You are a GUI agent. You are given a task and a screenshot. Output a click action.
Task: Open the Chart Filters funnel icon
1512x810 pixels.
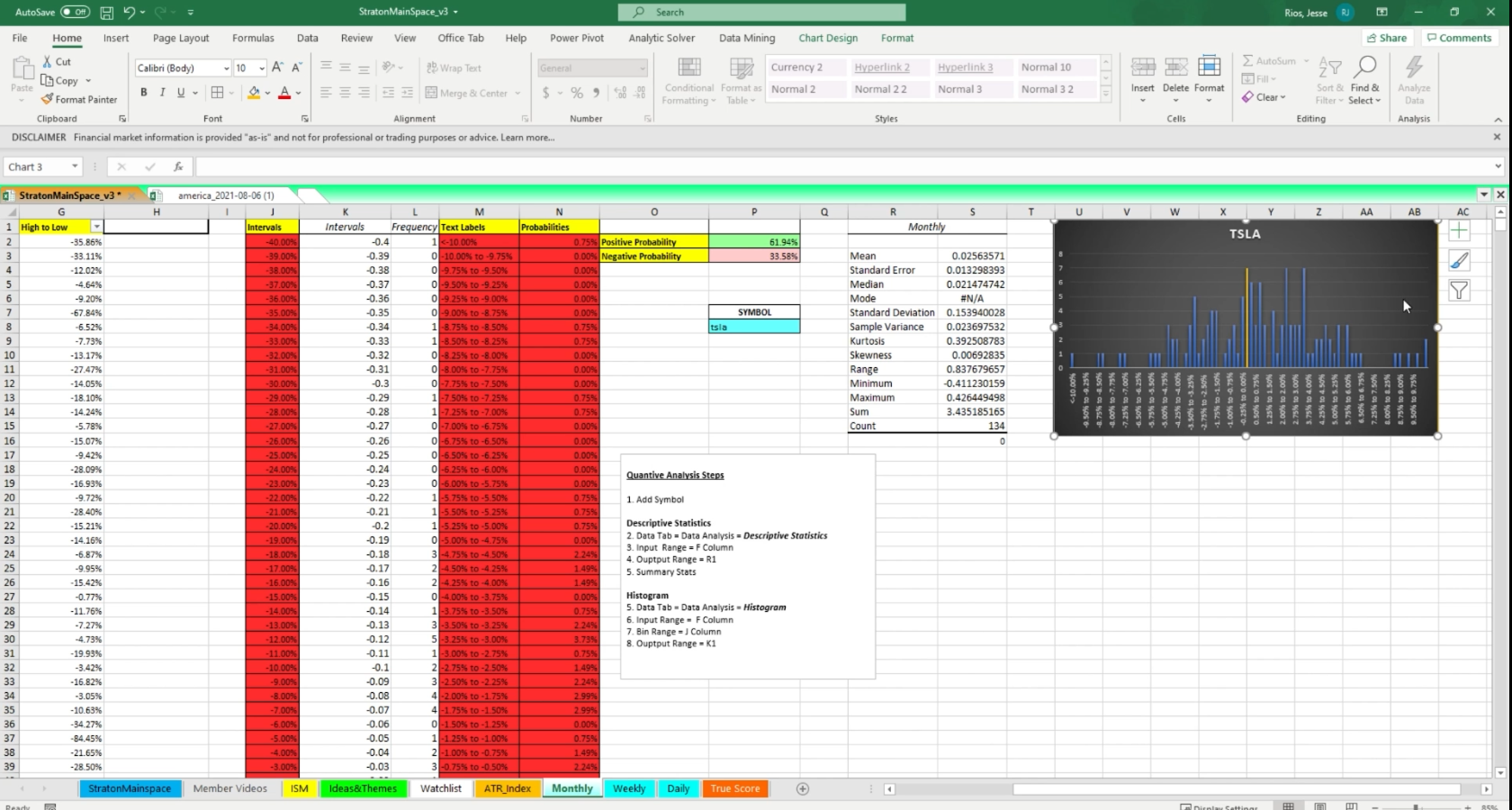click(1459, 291)
